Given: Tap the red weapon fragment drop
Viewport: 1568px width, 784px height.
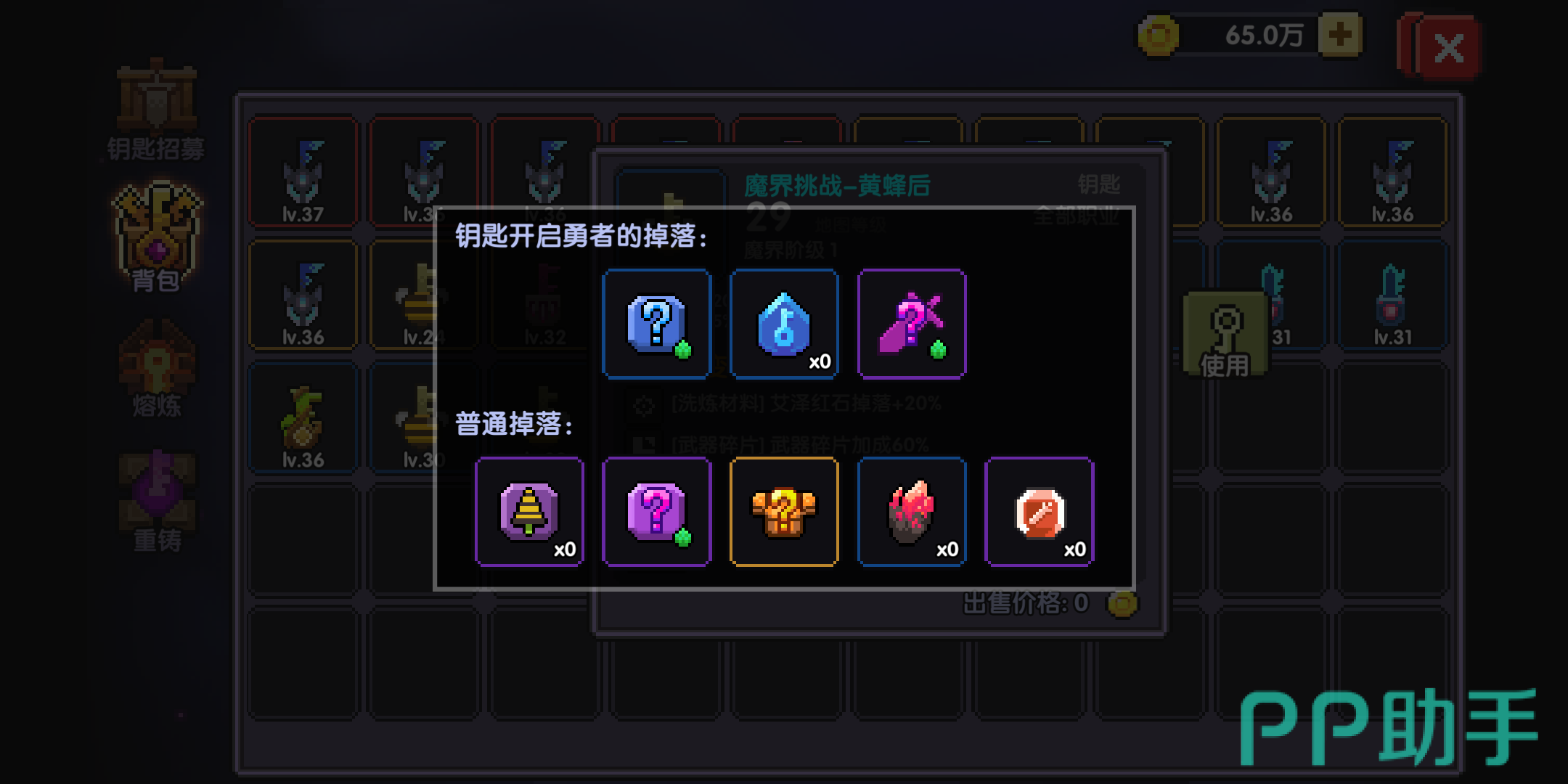Looking at the screenshot, I should click(x=1039, y=512).
